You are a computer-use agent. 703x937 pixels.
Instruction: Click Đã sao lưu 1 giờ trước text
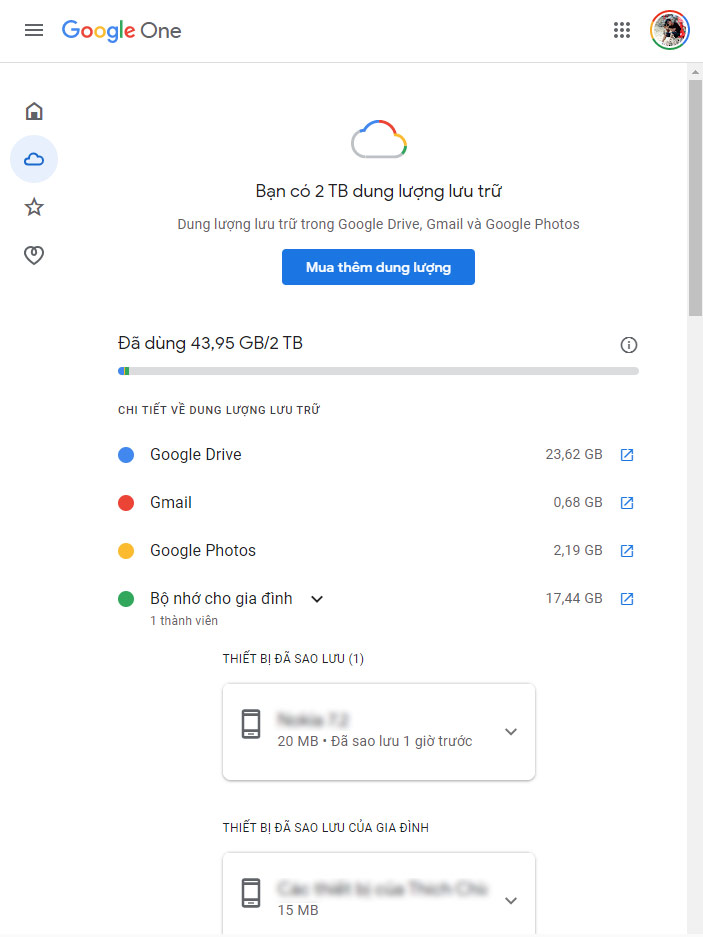pos(402,742)
